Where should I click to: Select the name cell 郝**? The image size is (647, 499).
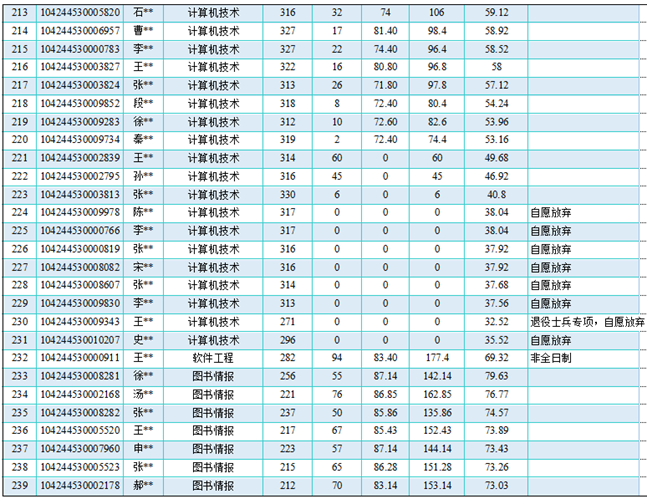(x=144, y=485)
